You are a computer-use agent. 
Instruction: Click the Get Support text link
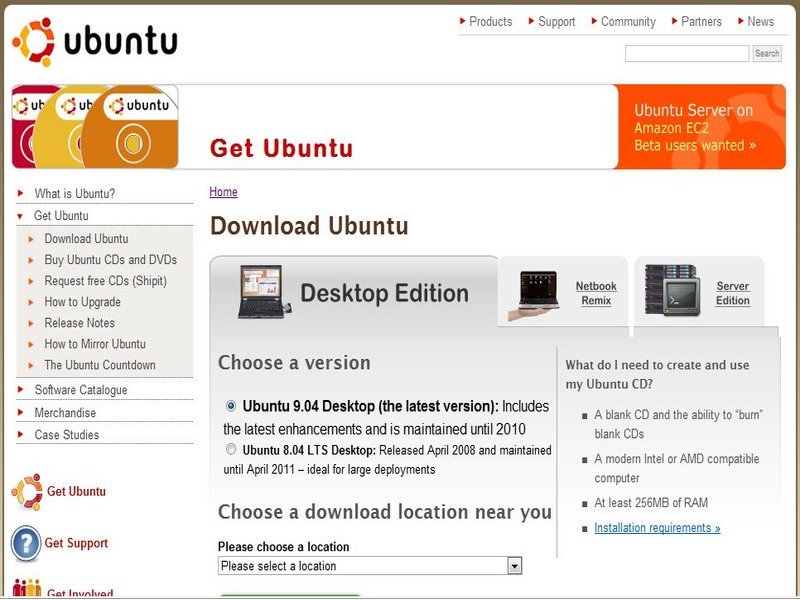[77, 543]
